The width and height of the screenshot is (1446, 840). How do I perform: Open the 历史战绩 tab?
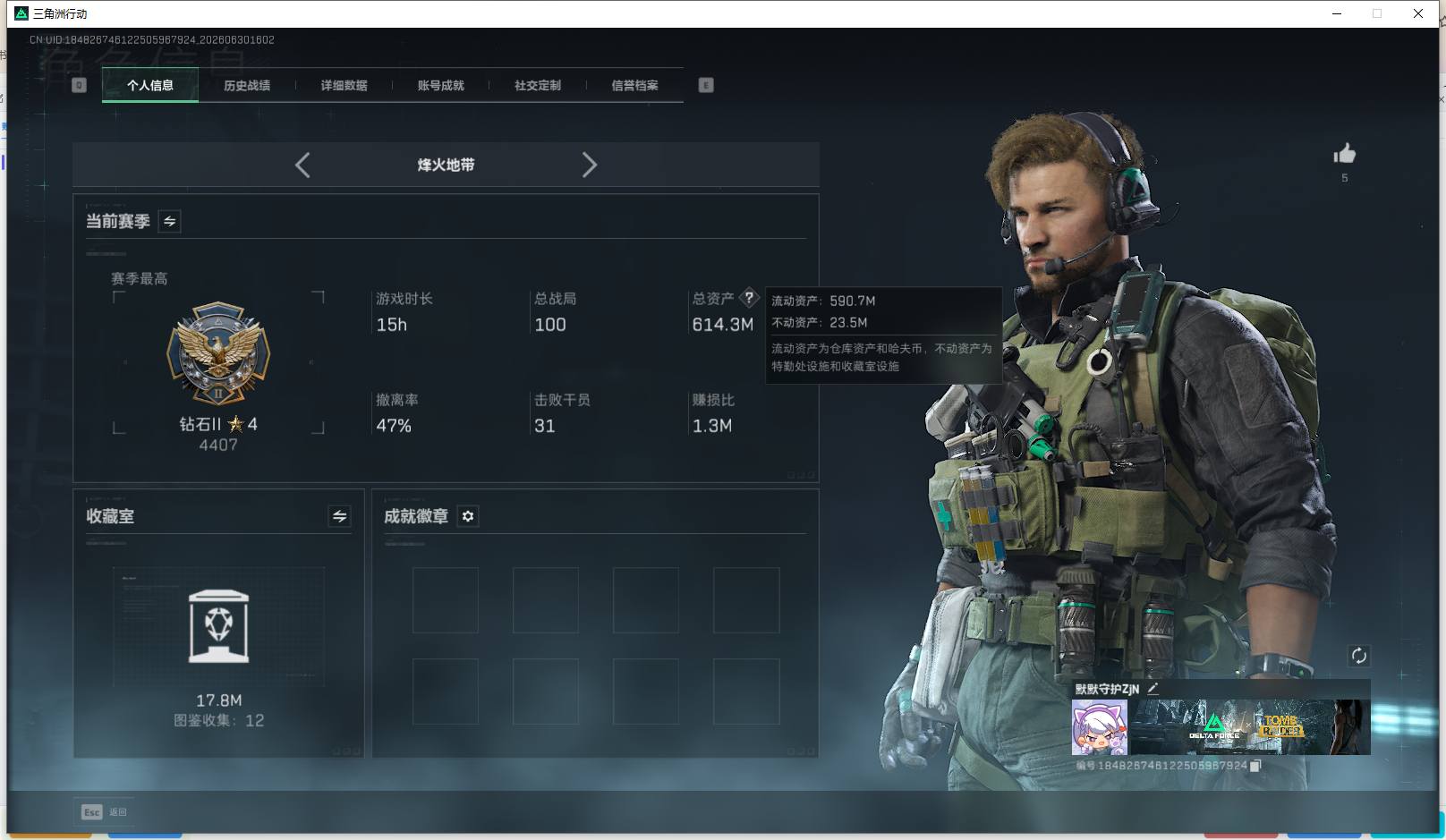(247, 85)
